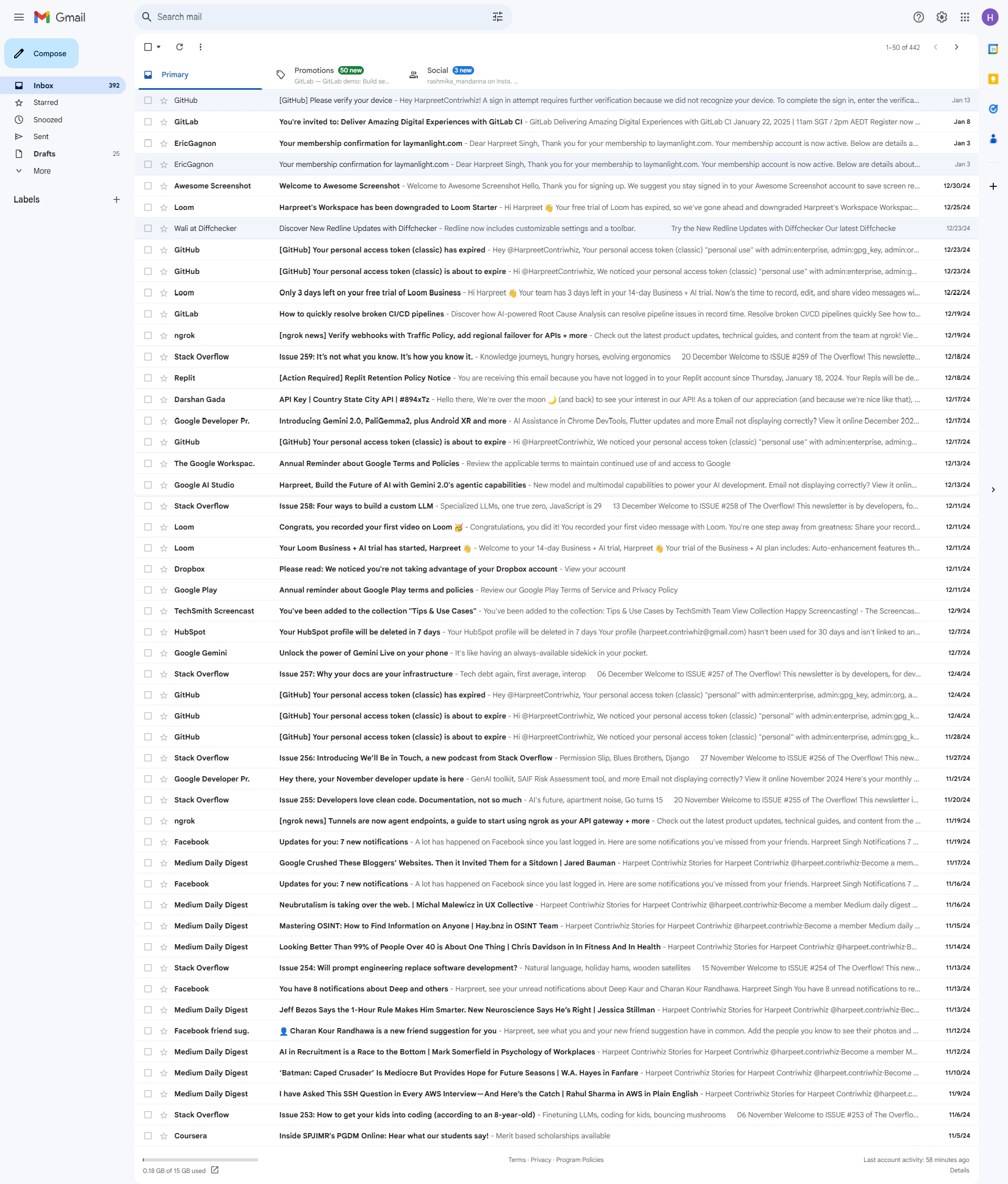Viewport: 1008px width, 1184px height.
Task: Refresh the inbox
Action: [x=180, y=47]
